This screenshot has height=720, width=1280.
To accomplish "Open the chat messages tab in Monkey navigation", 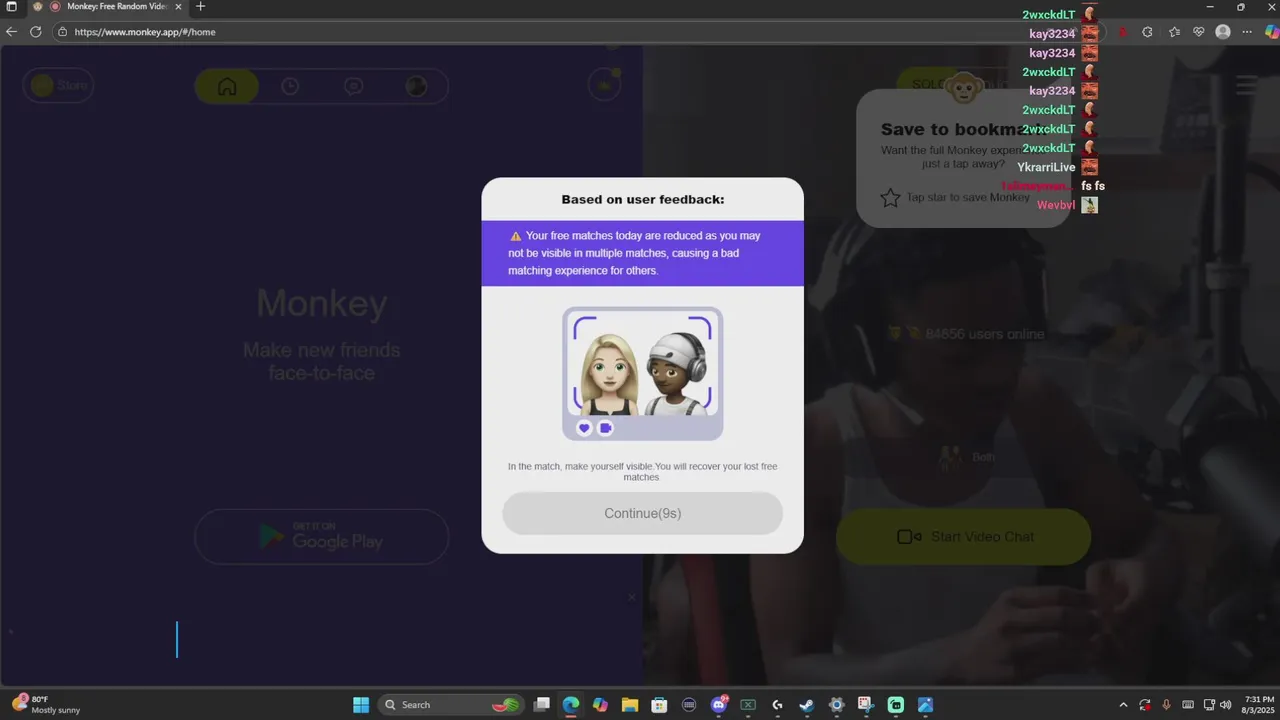I will pyautogui.click(x=353, y=86).
